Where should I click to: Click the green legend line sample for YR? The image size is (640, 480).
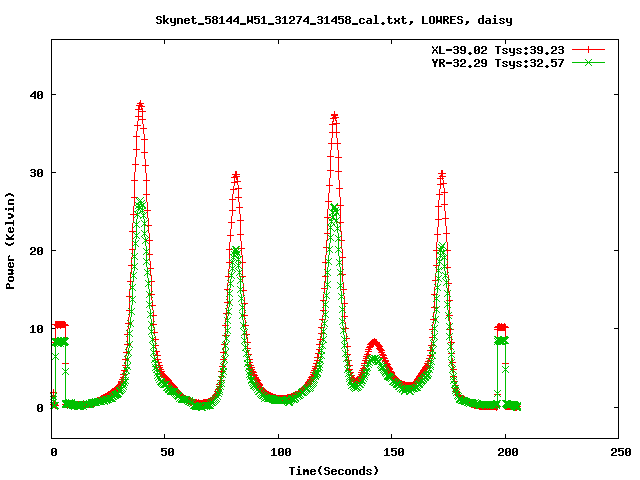pyautogui.click(x=588, y=63)
